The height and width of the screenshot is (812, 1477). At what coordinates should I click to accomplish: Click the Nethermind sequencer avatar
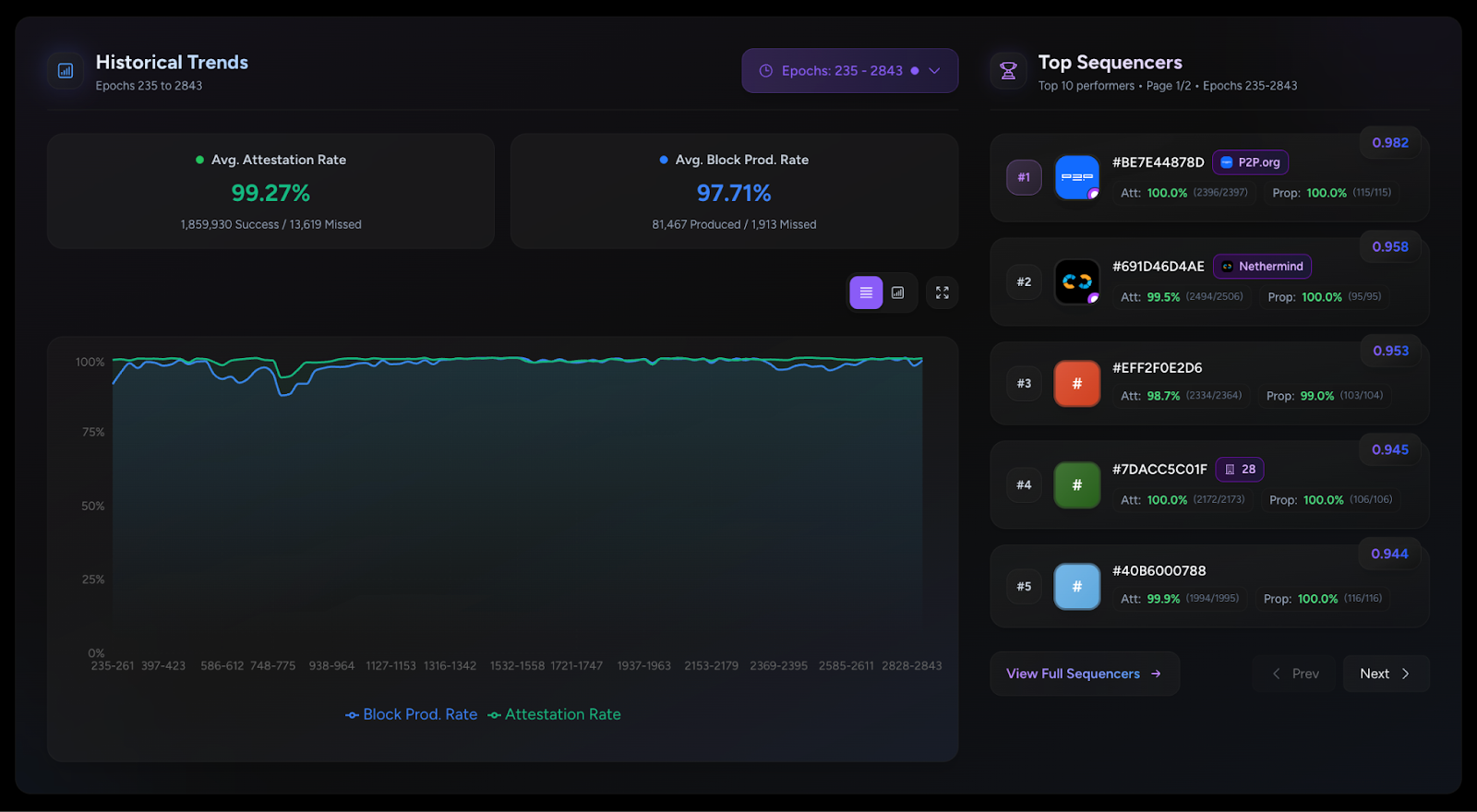coord(1076,281)
